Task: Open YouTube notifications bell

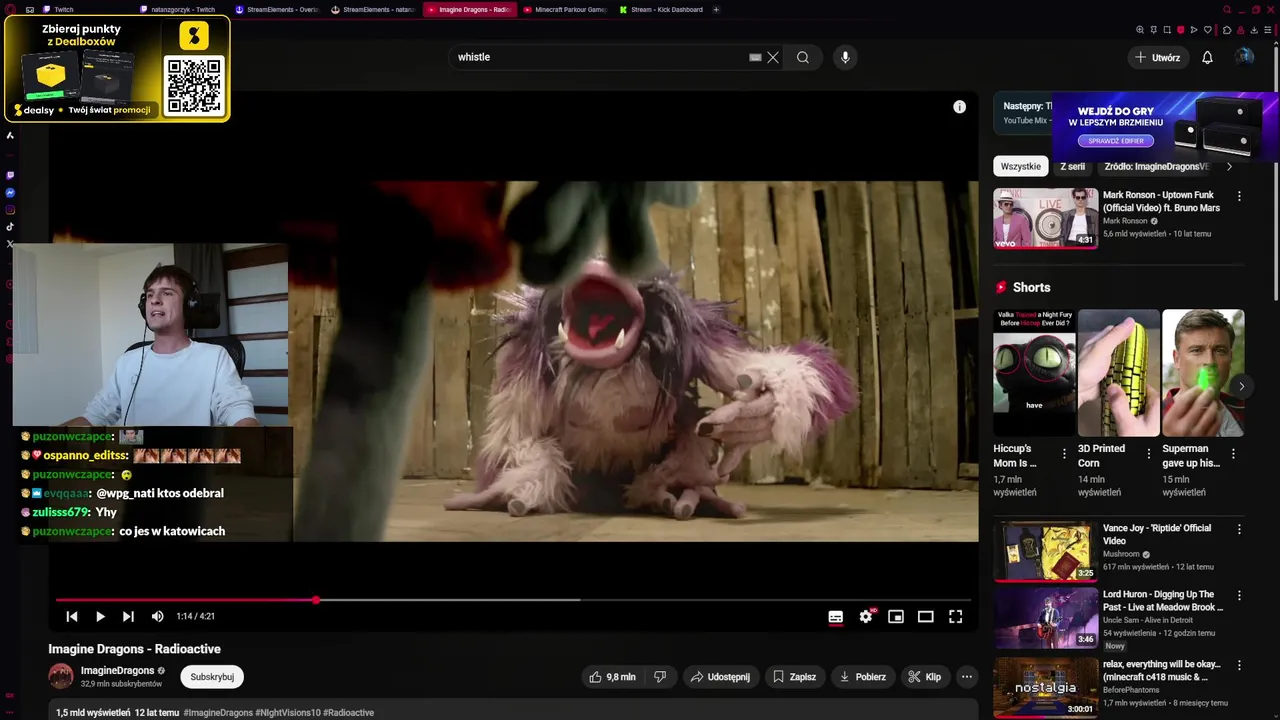Action: click(1207, 57)
